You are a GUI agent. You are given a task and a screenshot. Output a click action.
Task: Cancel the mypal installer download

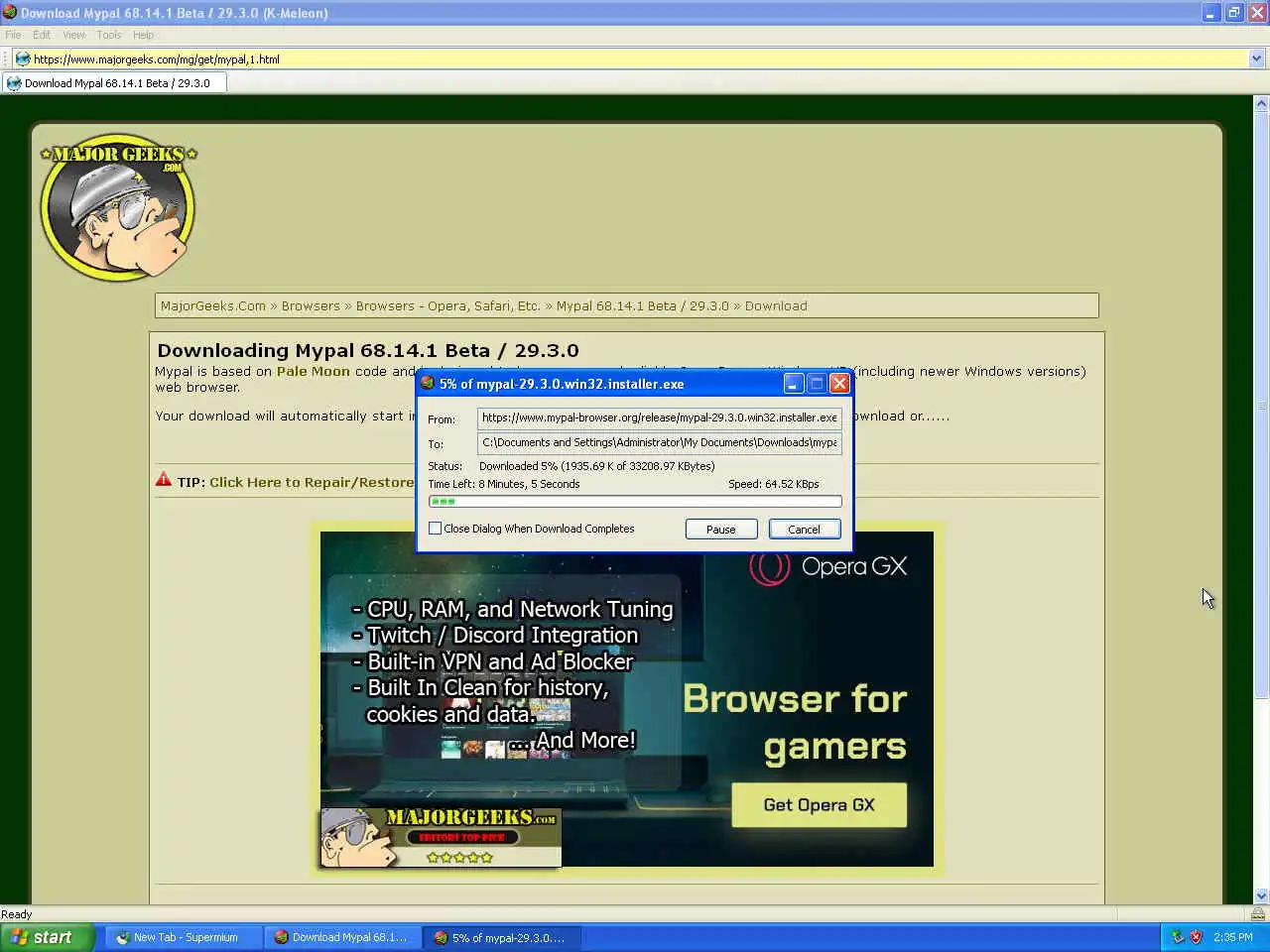pos(805,530)
